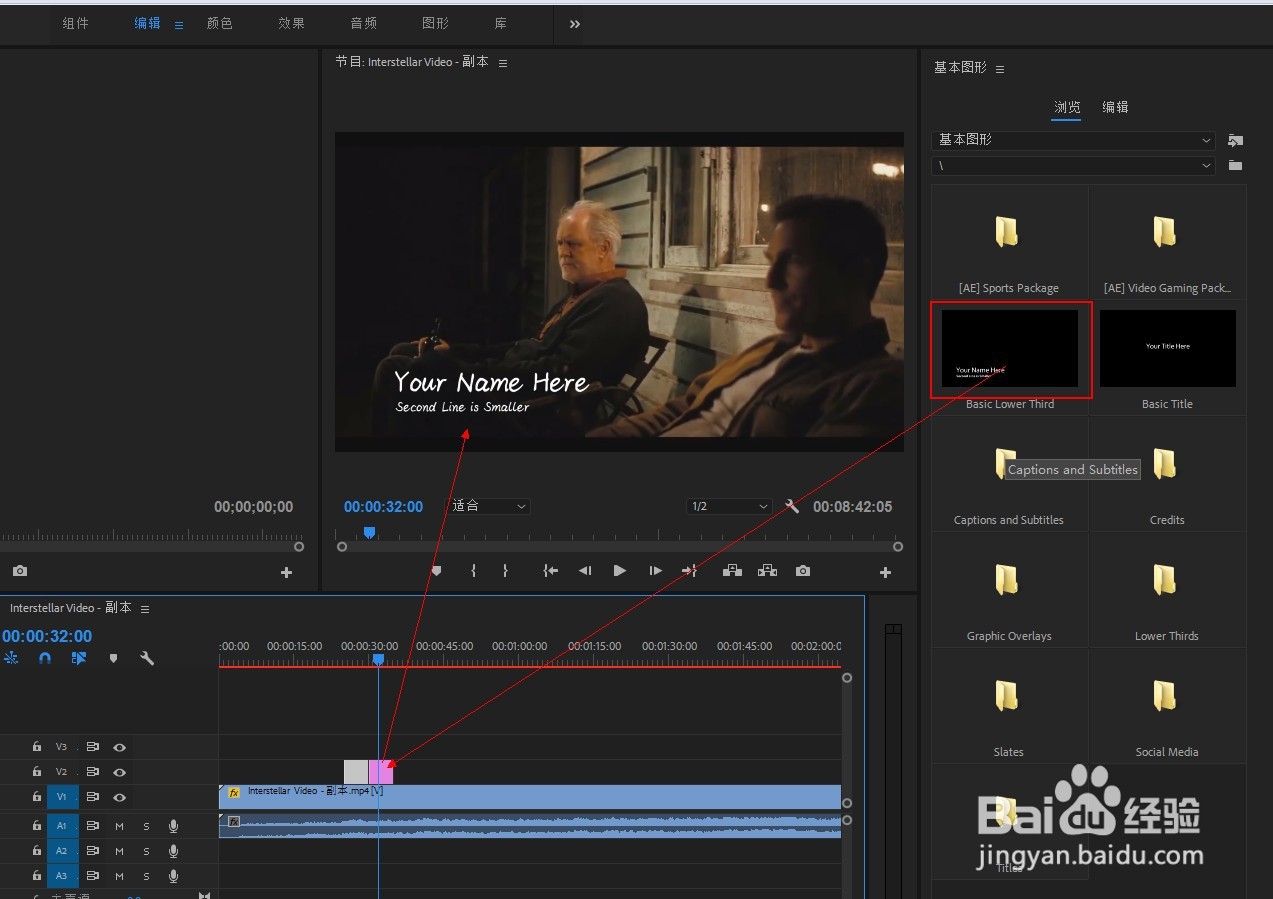
Task: Open source monitor button editor plus
Action: click(286, 573)
